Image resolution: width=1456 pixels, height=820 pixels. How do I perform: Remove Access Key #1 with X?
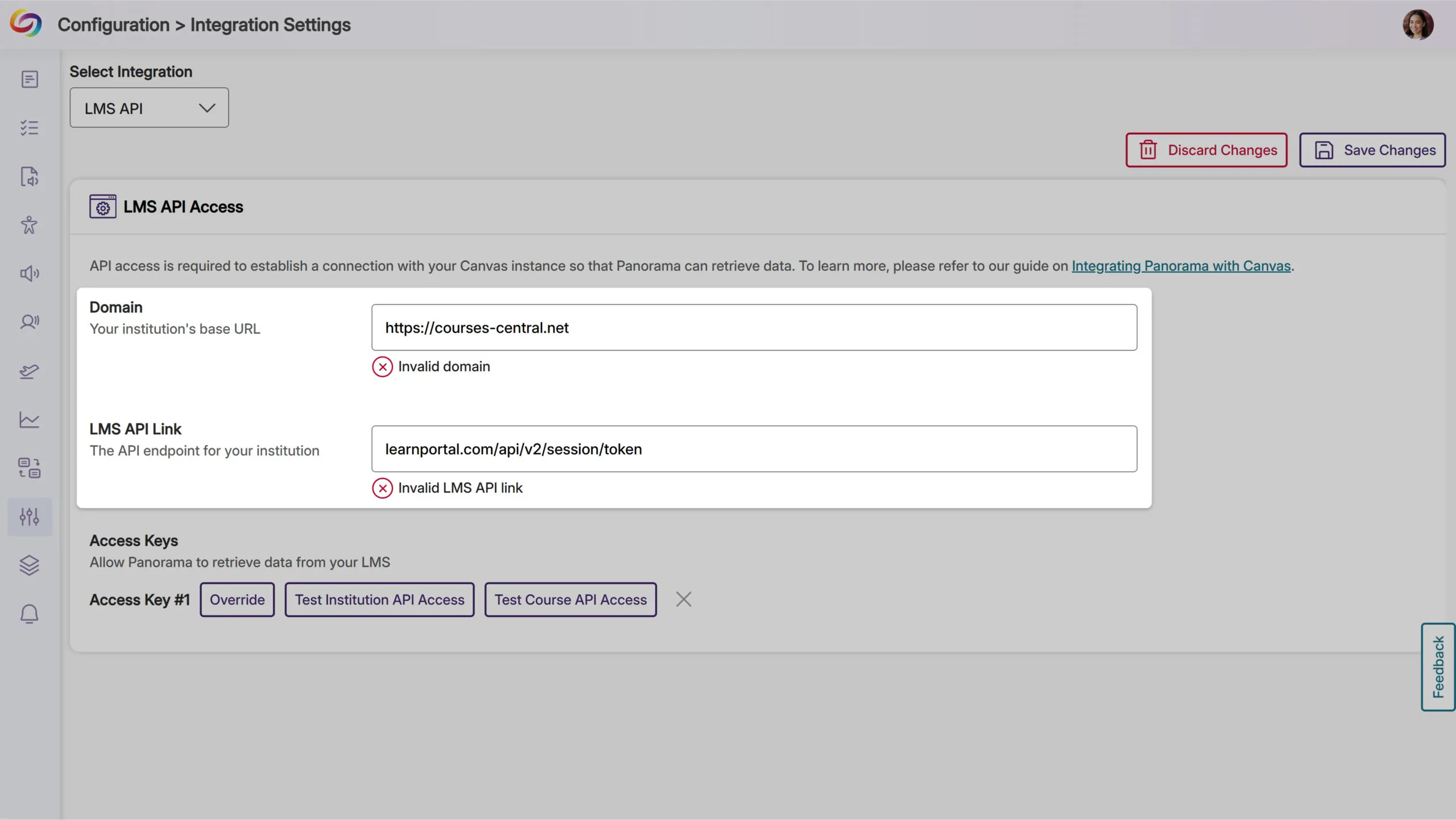pyautogui.click(x=684, y=599)
